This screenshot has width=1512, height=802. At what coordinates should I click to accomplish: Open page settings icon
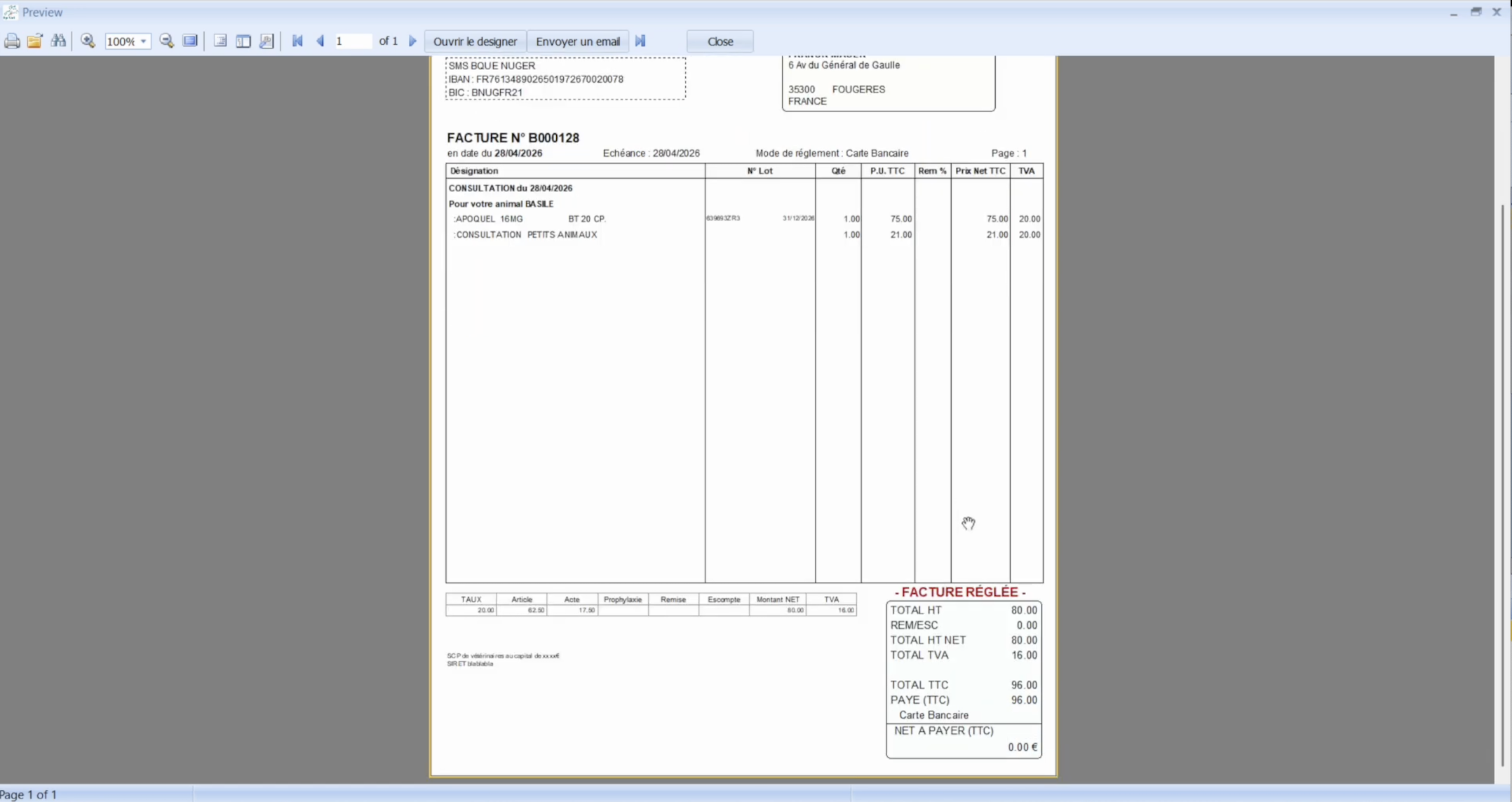coord(266,41)
